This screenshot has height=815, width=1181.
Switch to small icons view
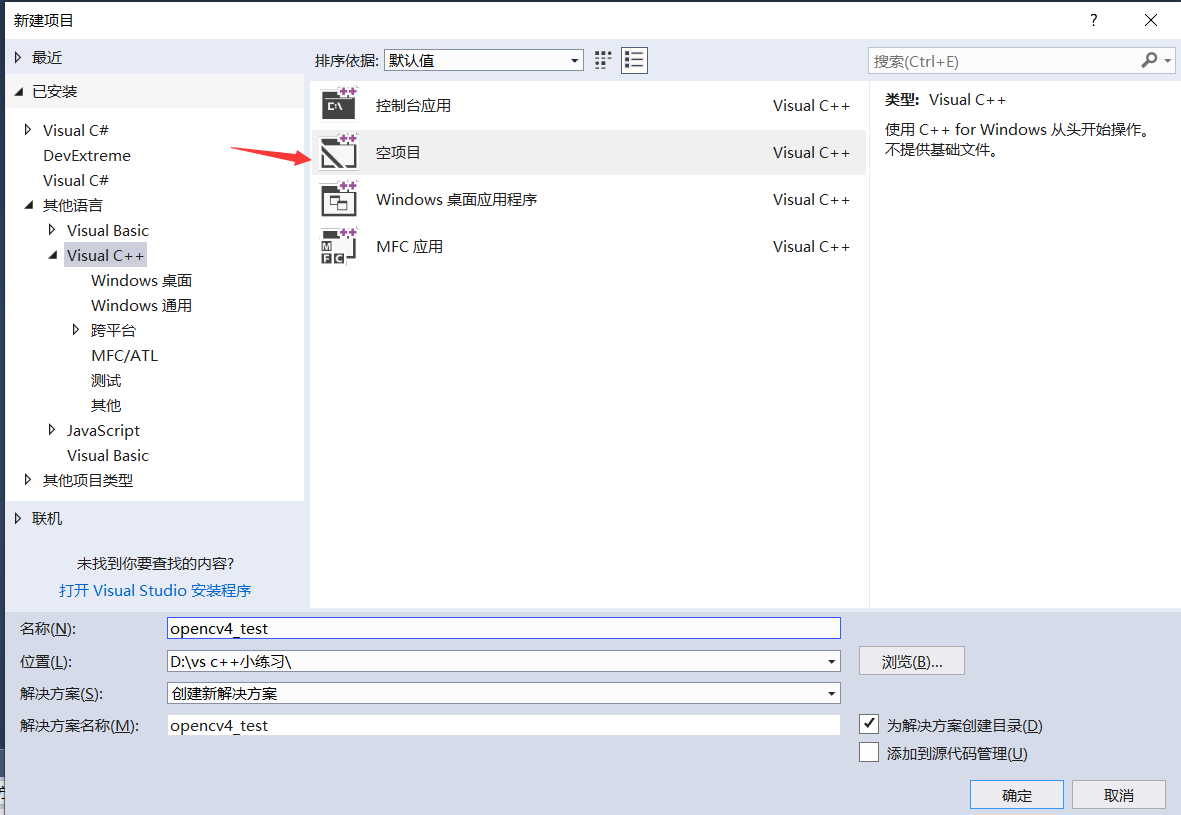pos(603,60)
